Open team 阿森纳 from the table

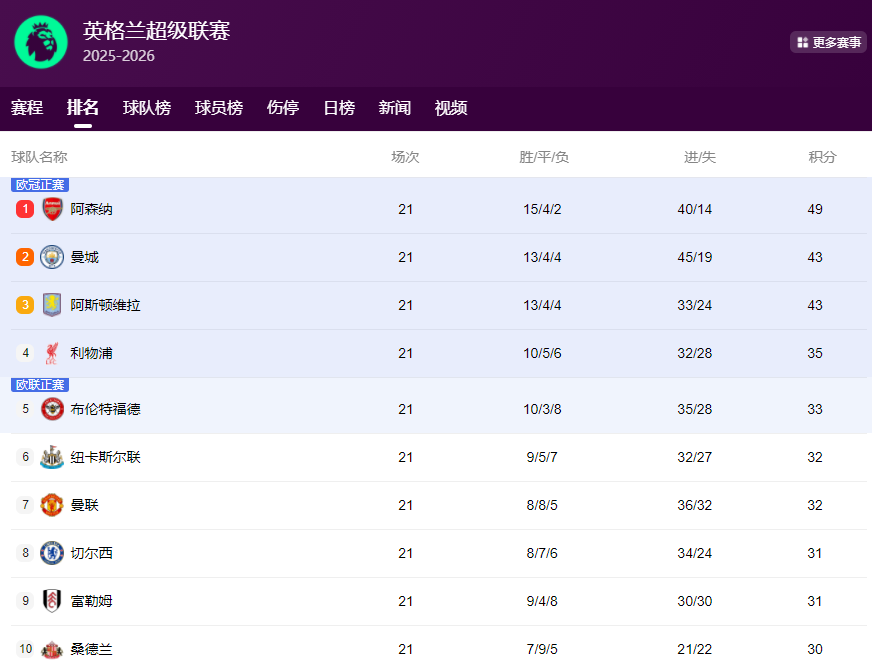91,209
